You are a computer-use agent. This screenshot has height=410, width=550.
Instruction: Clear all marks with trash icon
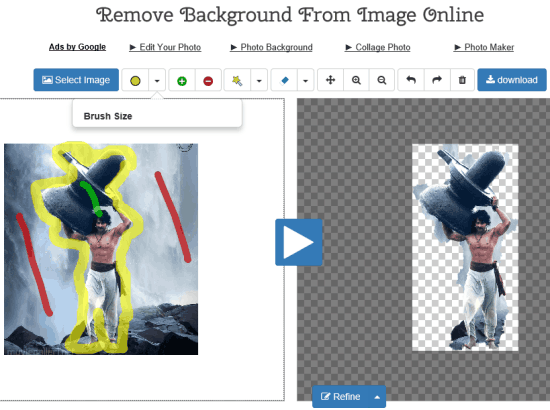[462, 80]
